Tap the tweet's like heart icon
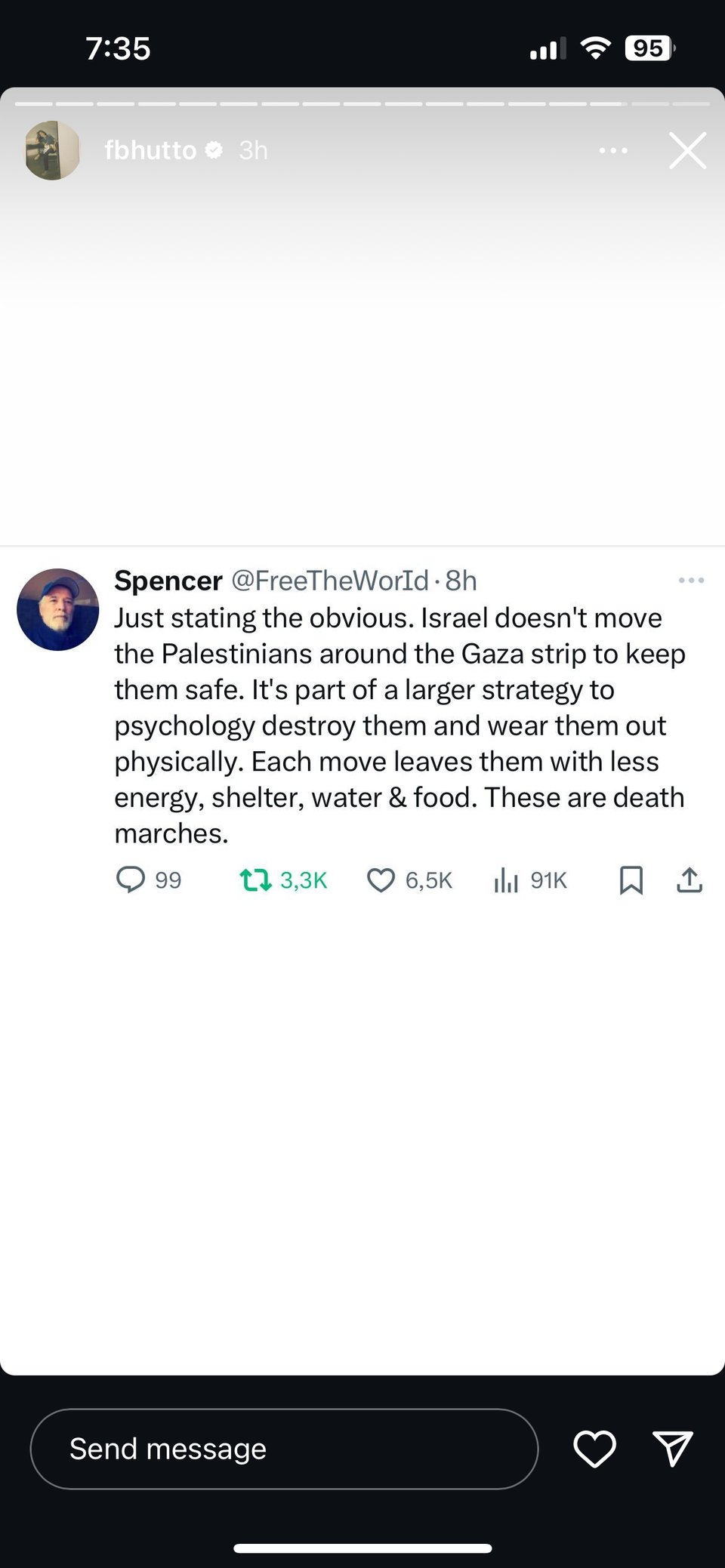 click(381, 880)
